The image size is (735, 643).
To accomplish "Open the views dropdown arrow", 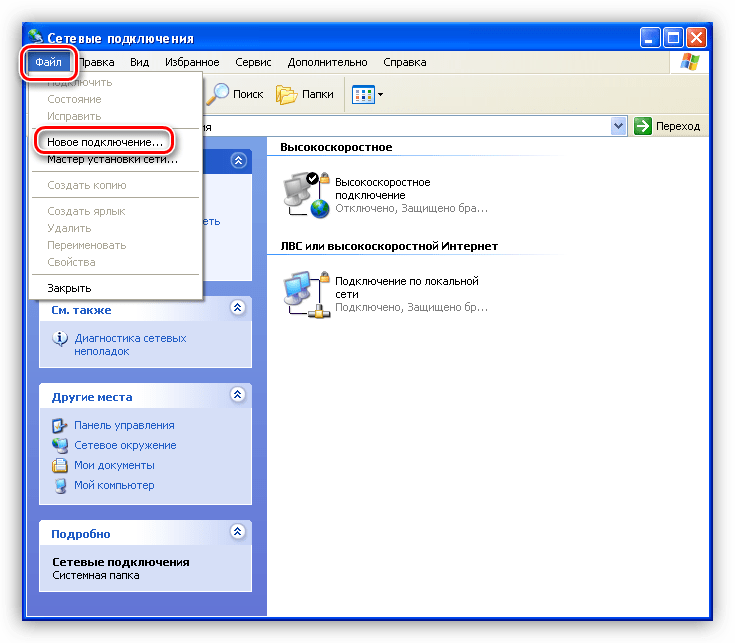I will click(381, 94).
